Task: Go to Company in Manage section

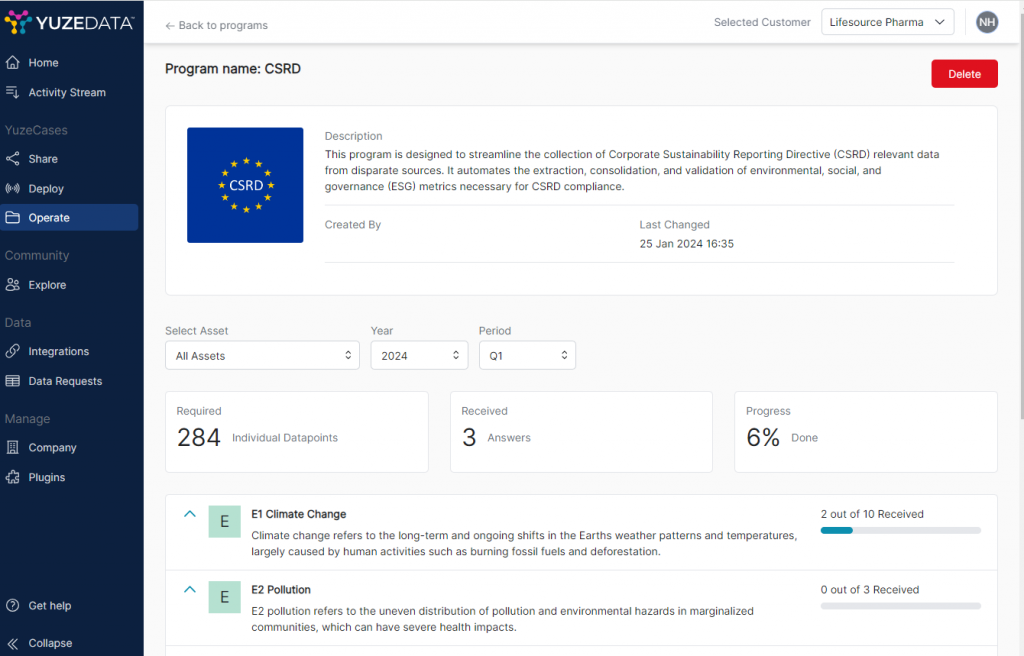Action: click(52, 448)
